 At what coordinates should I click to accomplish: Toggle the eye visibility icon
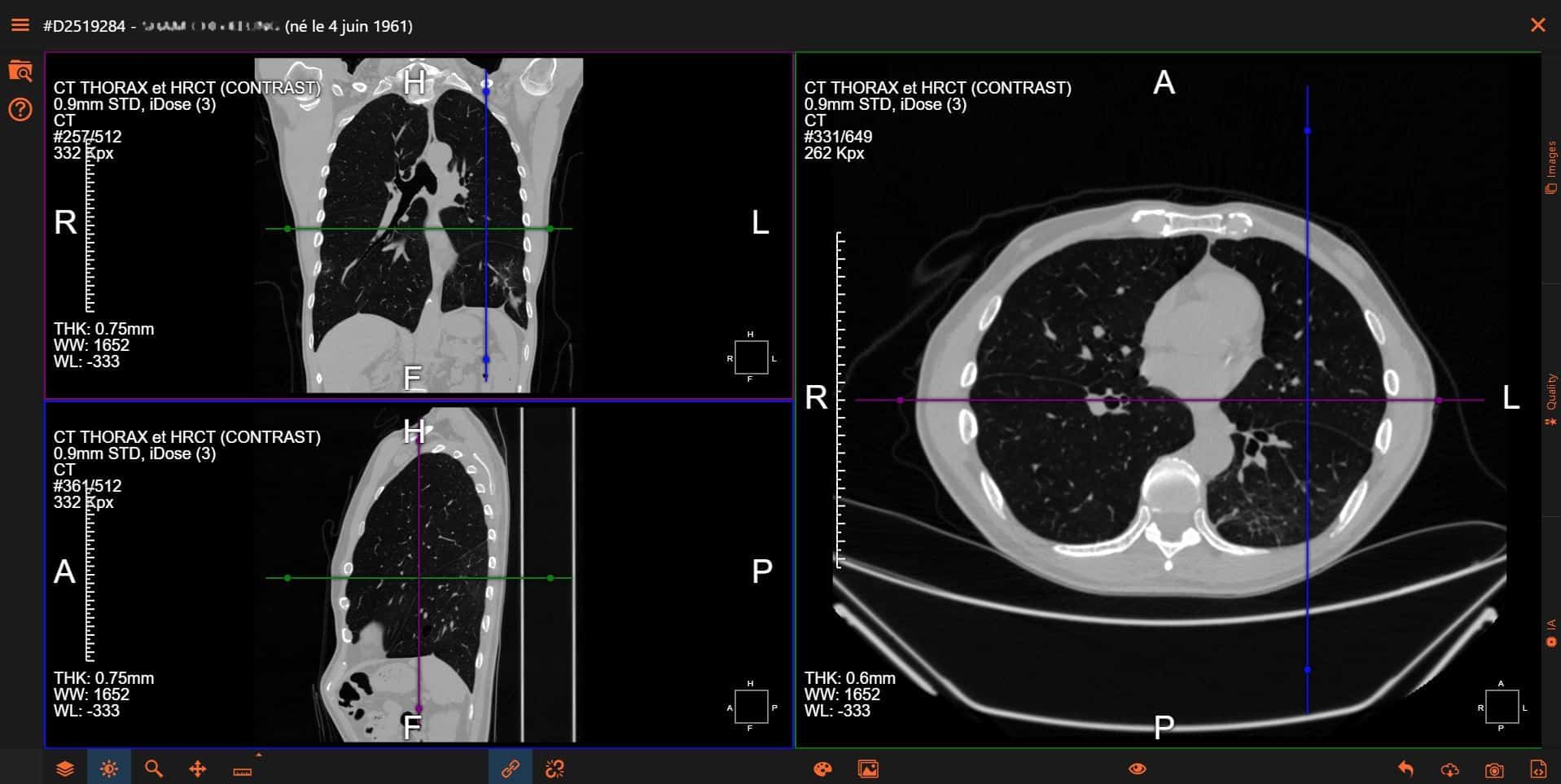tap(1138, 769)
